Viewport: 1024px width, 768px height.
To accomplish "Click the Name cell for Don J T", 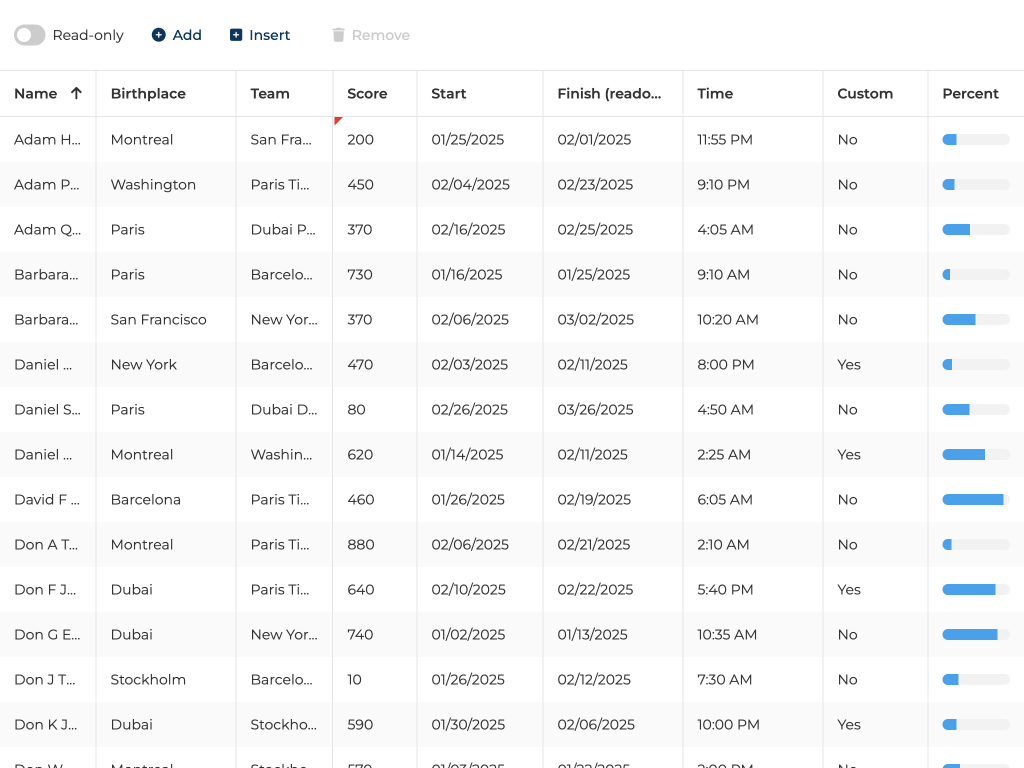I will point(45,679).
